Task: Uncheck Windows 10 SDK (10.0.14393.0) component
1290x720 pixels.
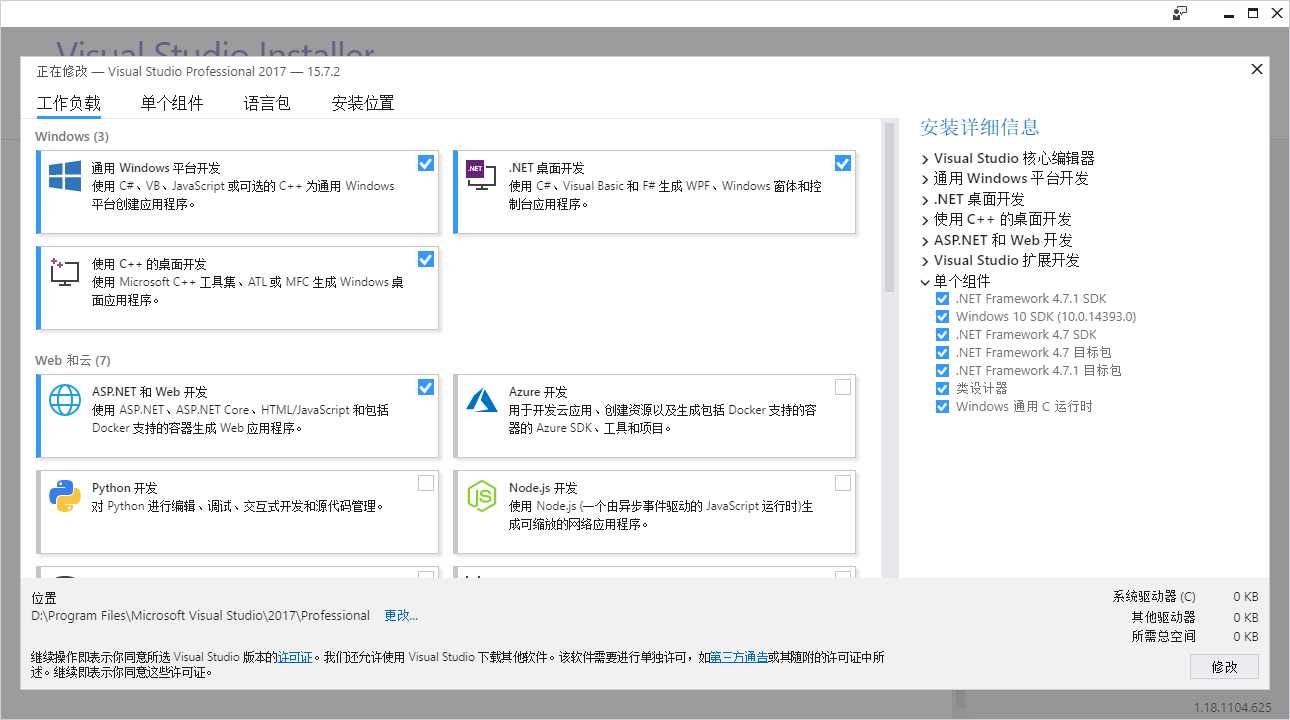Action: click(x=942, y=317)
